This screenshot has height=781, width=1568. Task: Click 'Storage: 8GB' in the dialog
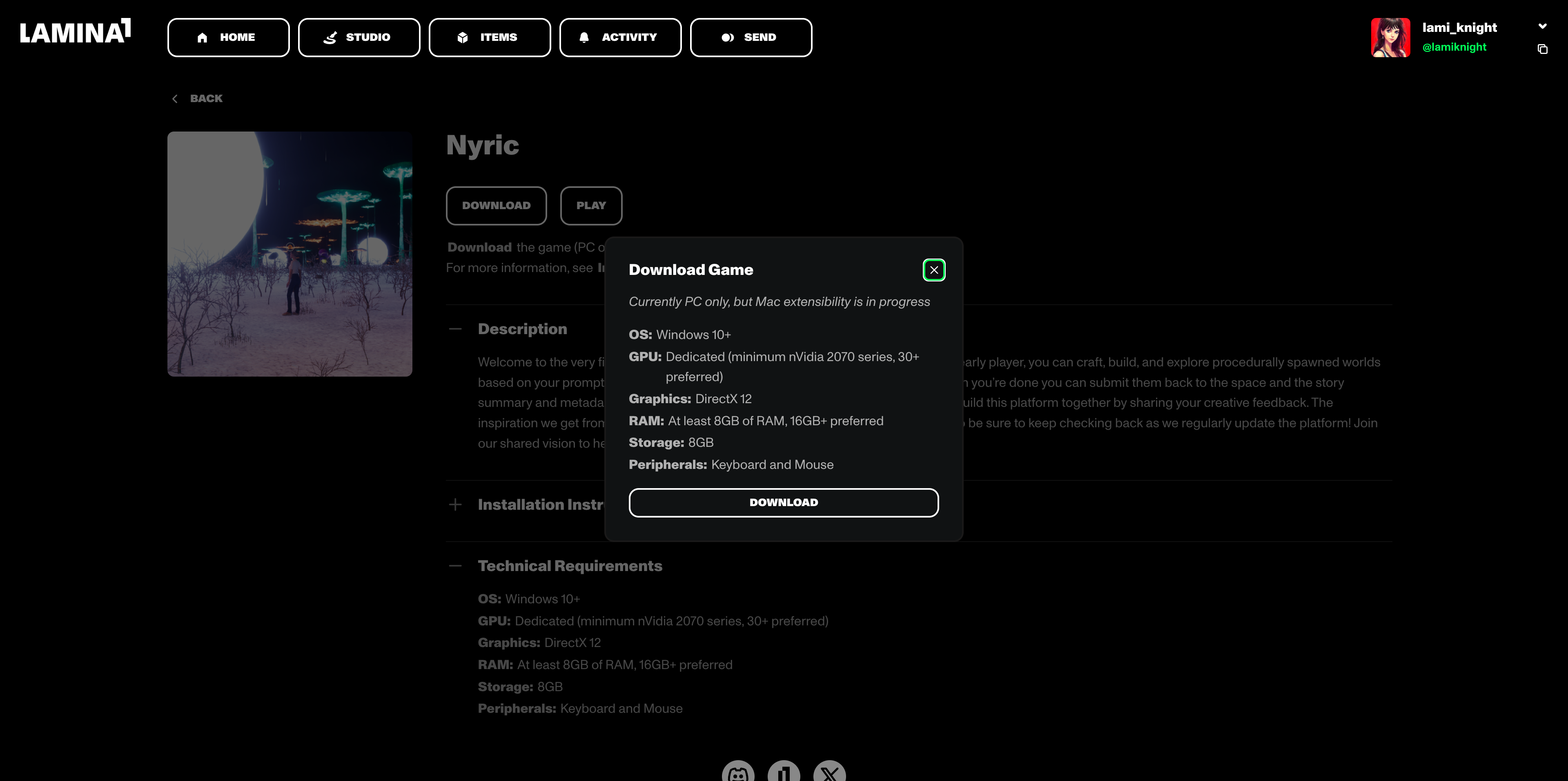[671, 442]
